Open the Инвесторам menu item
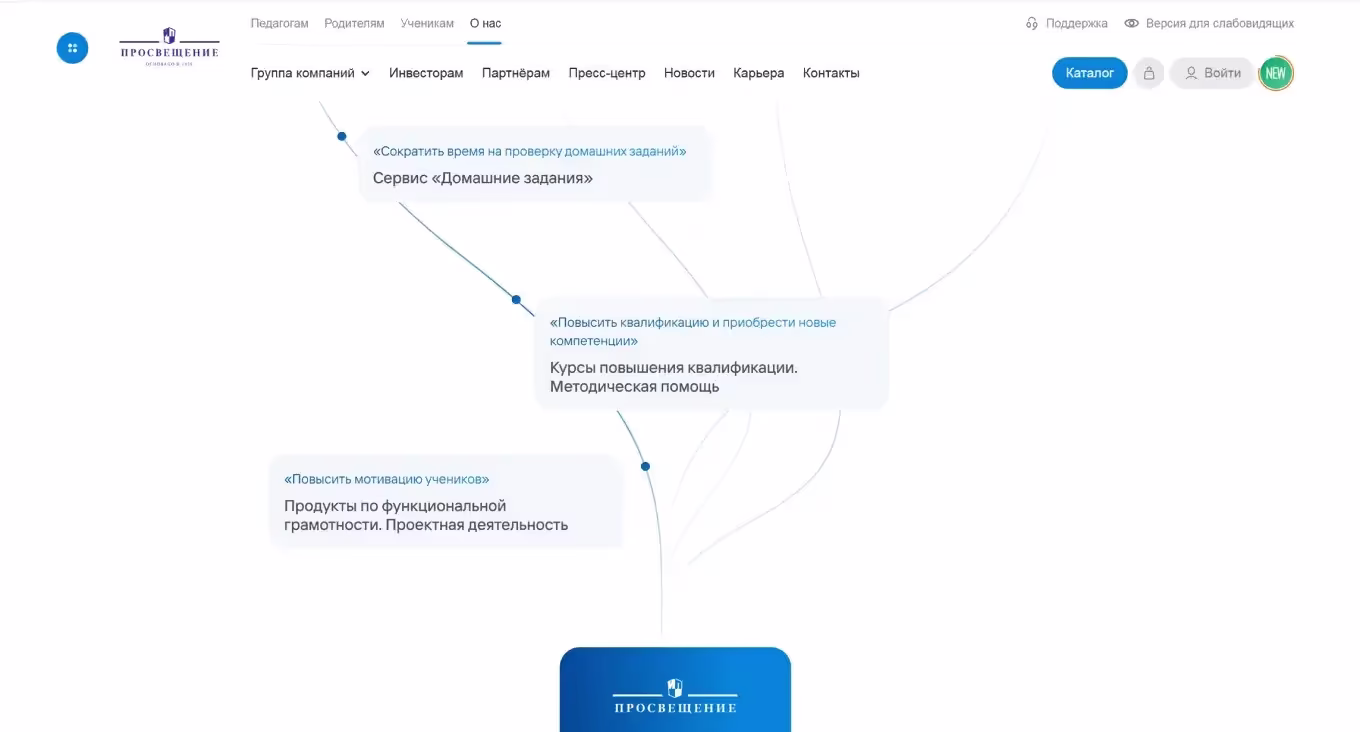This screenshot has height=732, width=1360. click(426, 73)
